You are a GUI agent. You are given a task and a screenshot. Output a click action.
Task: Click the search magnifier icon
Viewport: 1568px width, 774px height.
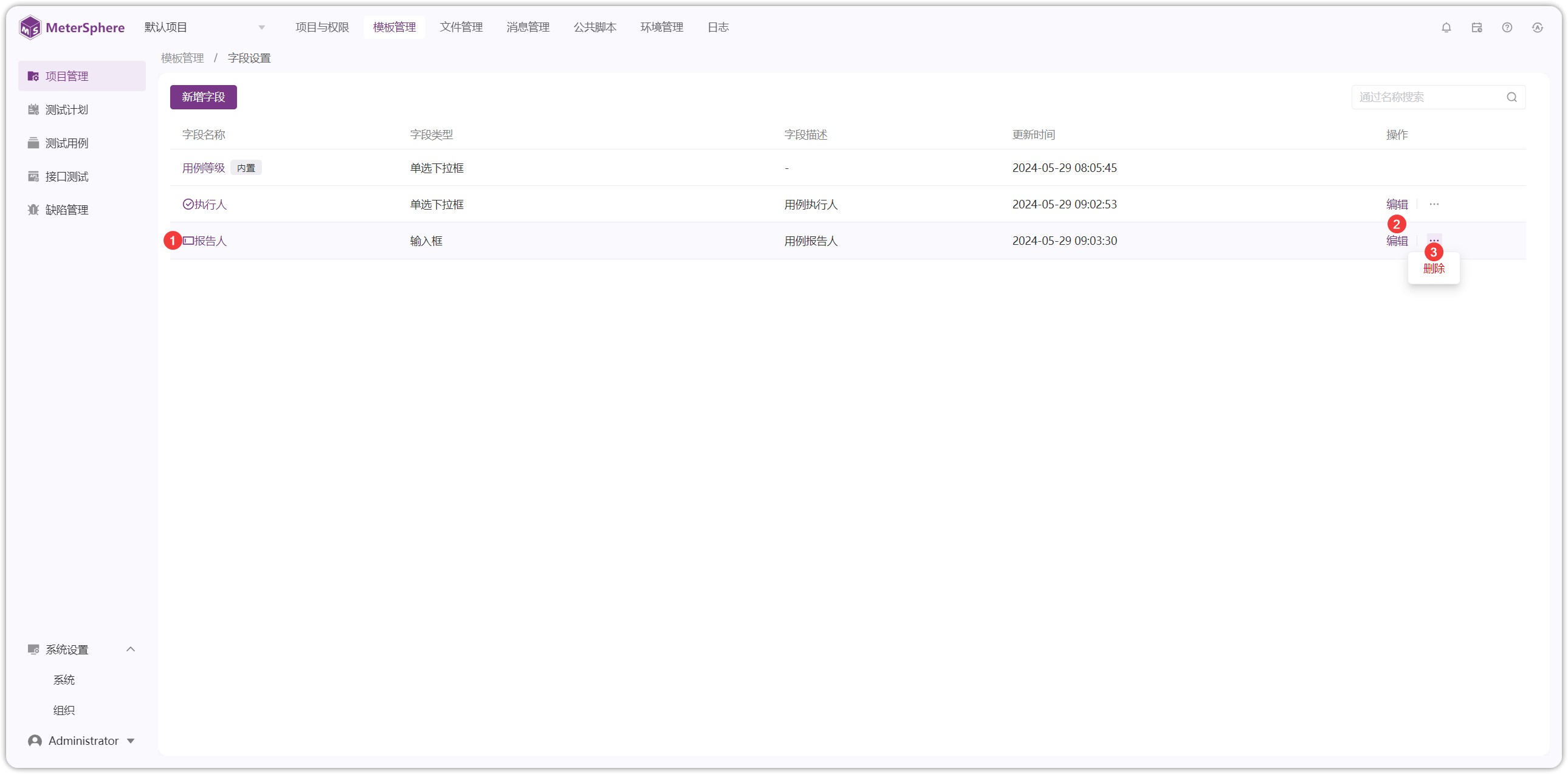click(1512, 97)
